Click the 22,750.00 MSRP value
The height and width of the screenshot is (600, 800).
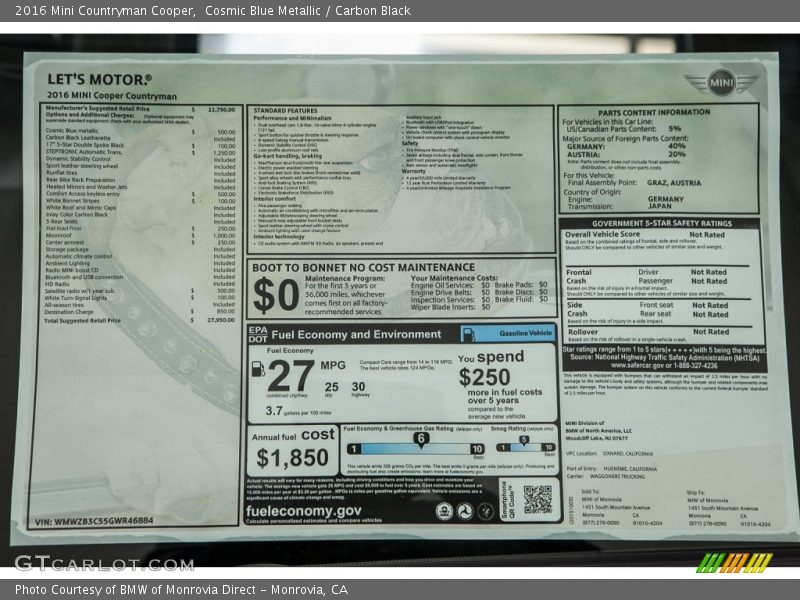pyautogui.click(x=221, y=109)
